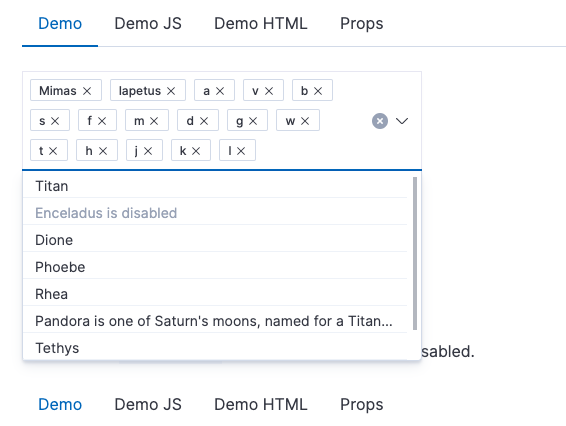Delete the 'h' selection using its X
The image size is (566, 426).
[103, 151]
